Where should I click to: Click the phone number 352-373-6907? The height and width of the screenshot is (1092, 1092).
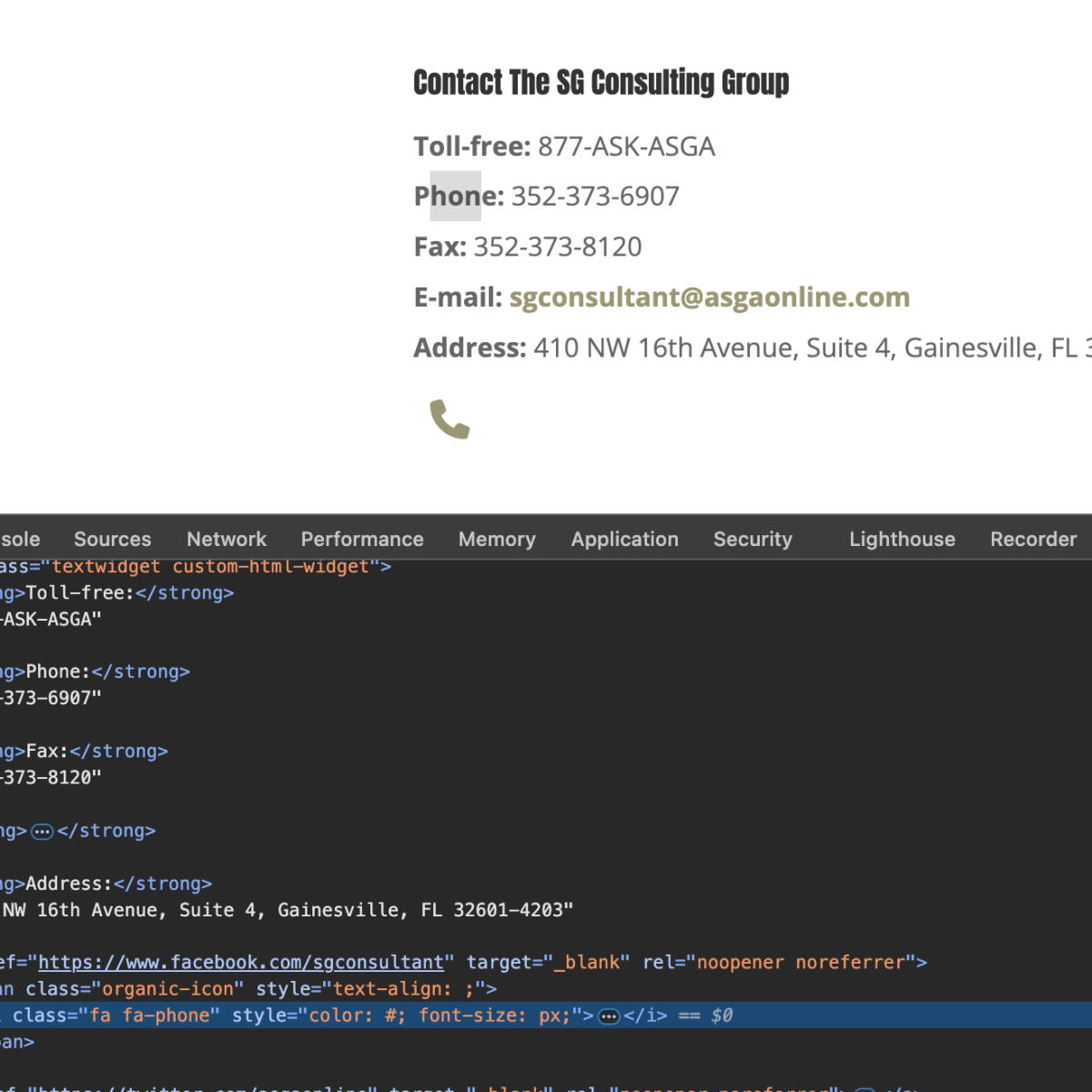click(x=595, y=197)
